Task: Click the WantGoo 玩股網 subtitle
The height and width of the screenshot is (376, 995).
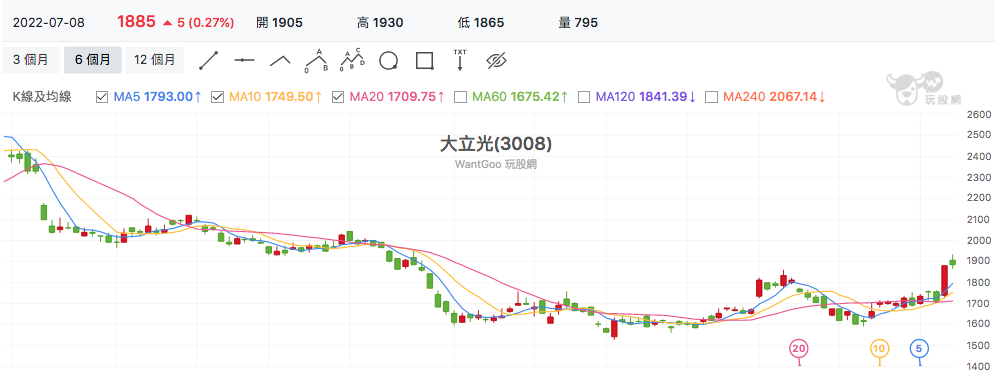Action: [x=496, y=164]
